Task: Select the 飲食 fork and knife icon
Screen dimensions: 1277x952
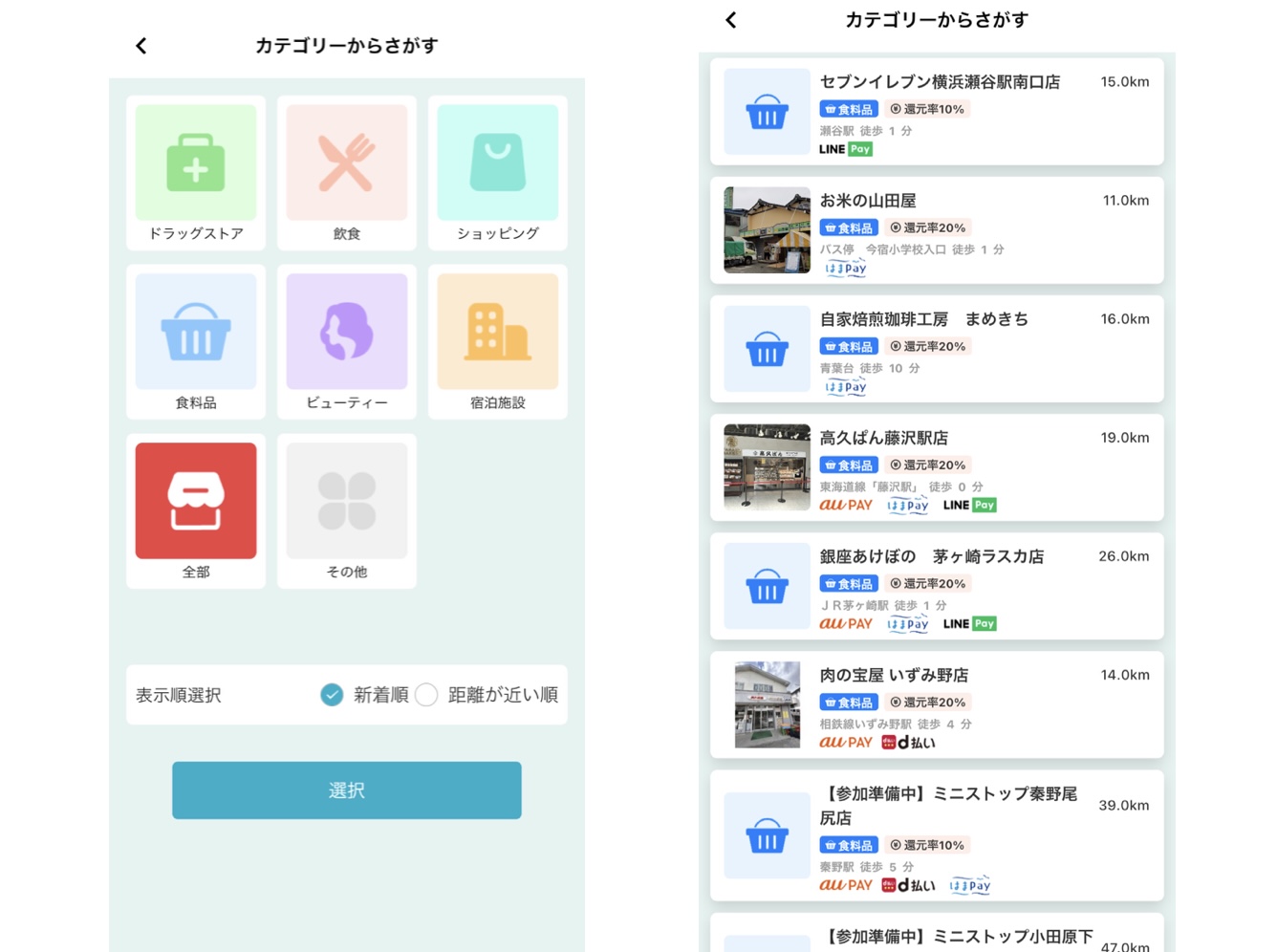Action: [x=347, y=162]
